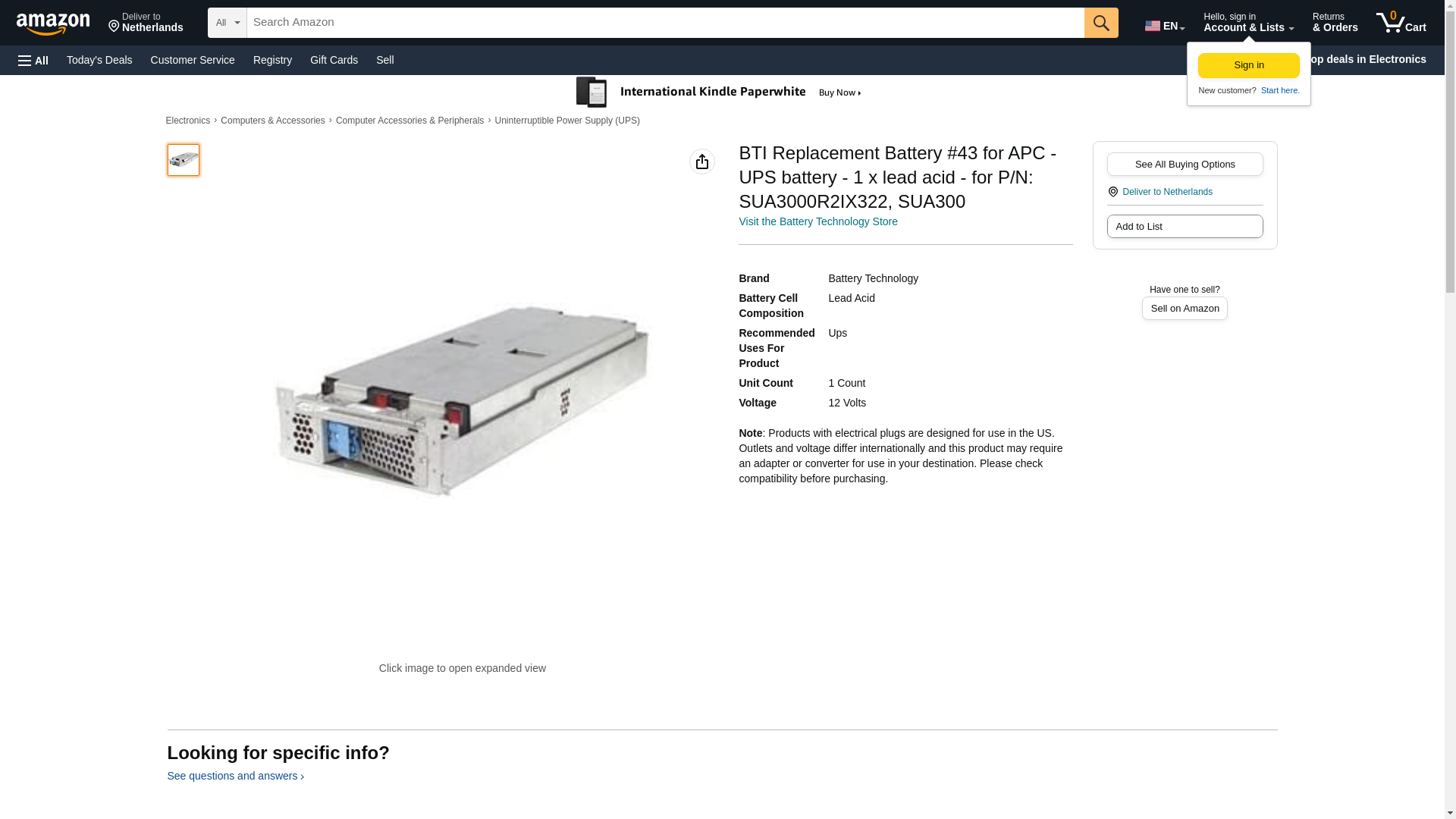Expand the Add to List dropdown

(1184, 226)
